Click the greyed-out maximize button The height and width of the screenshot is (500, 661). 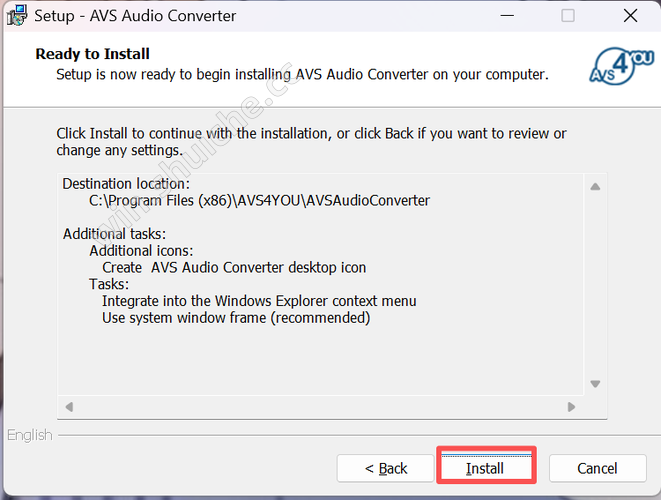tap(568, 16)
